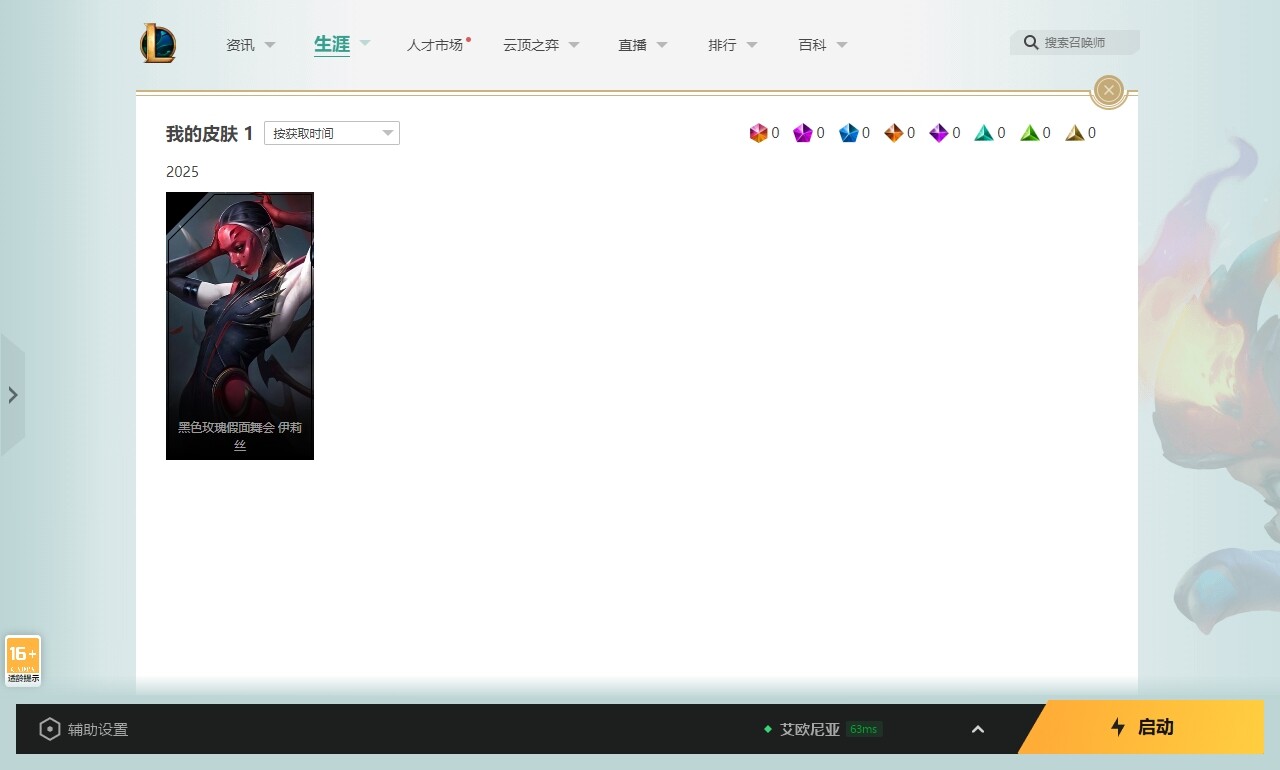Expand the server list up arrow
Viewport: 1280px width, 770px height.
point(978,729)
